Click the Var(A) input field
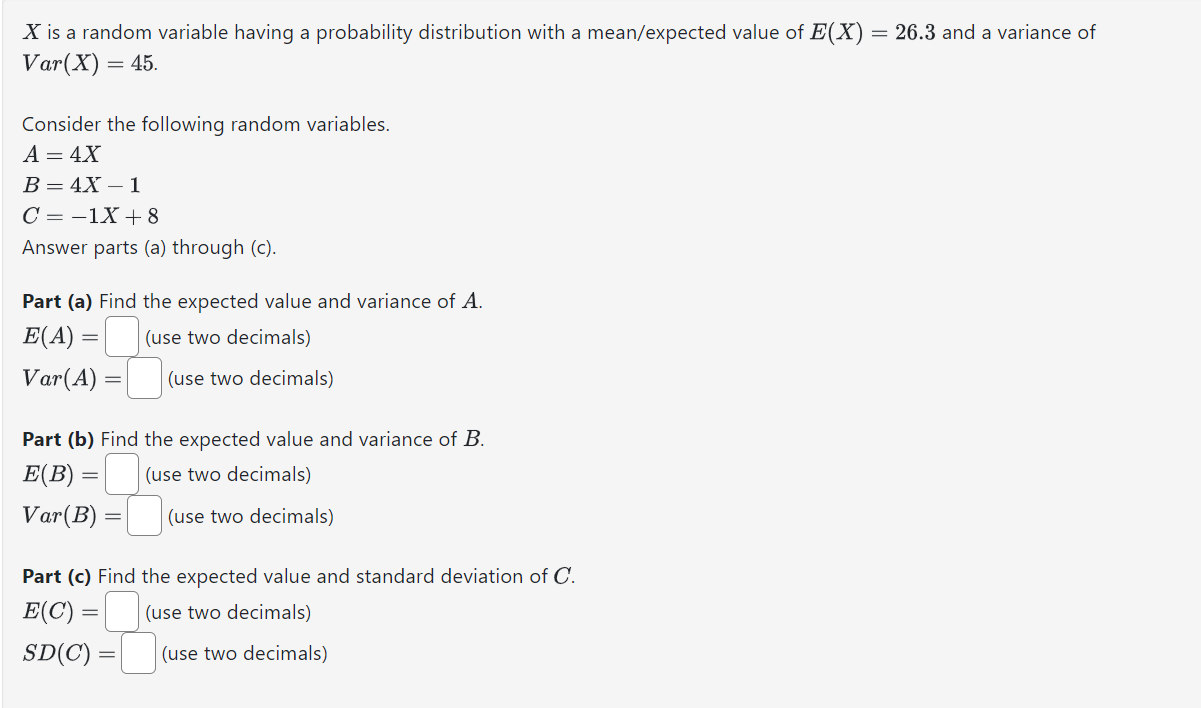1201x708 pixels. click(x=143, y=379)
